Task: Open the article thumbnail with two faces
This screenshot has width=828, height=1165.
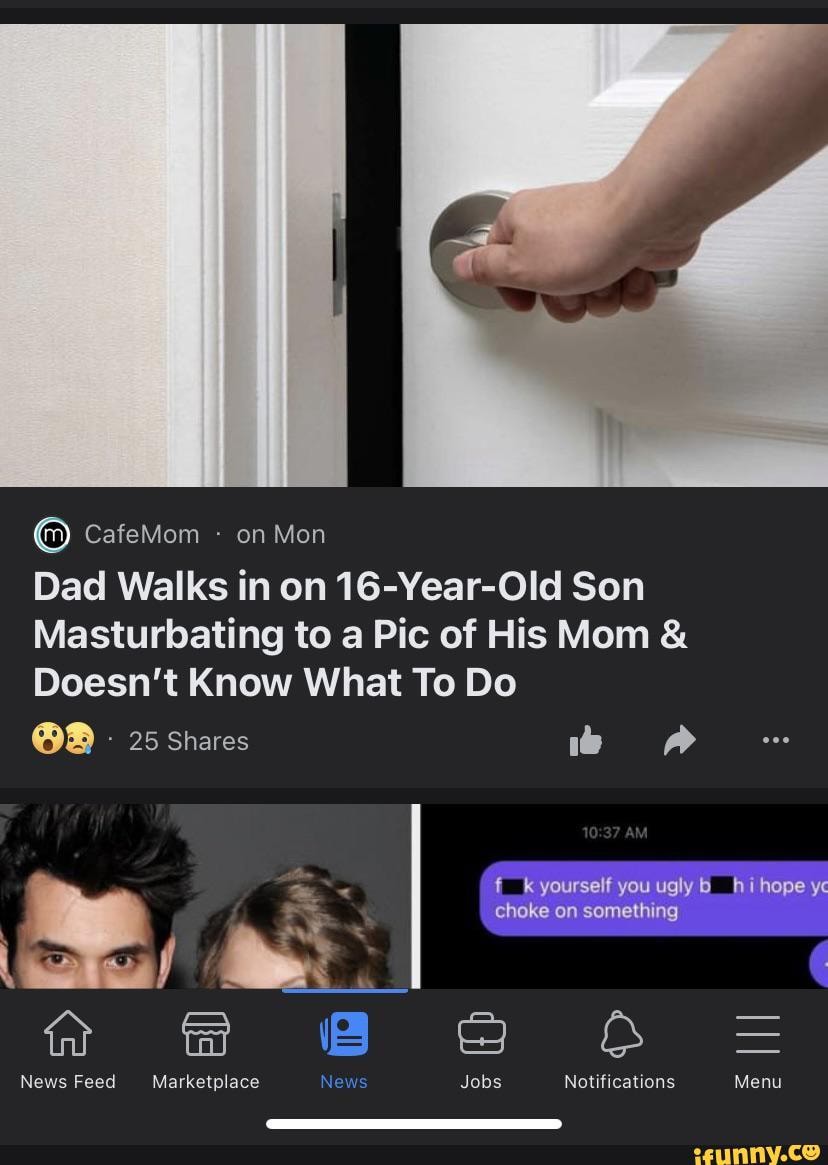Action: coord(205,896)
